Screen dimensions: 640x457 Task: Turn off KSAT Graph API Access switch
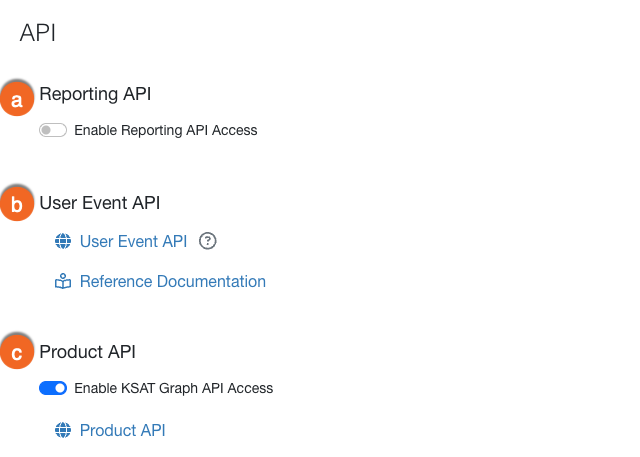point(53,388)
